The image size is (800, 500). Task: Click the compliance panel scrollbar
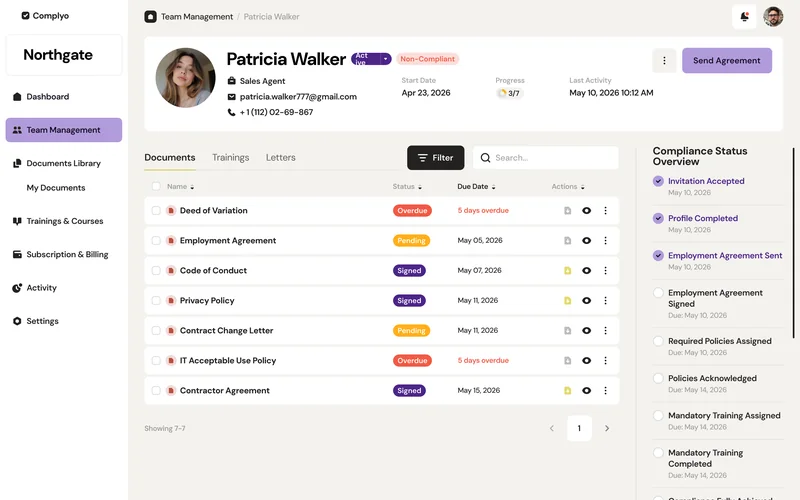point(793,243)
